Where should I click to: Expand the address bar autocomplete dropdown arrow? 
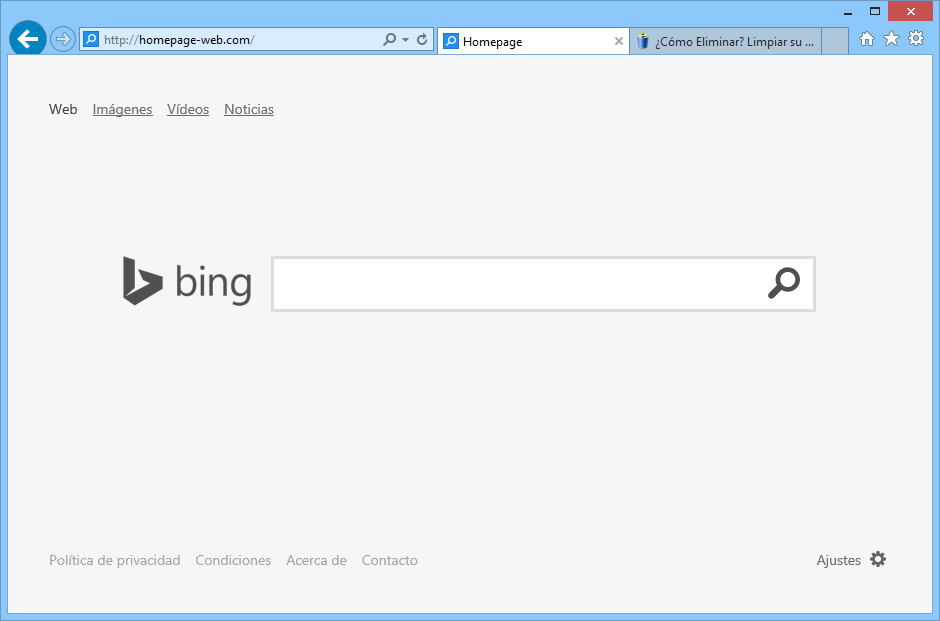[405, 40]
